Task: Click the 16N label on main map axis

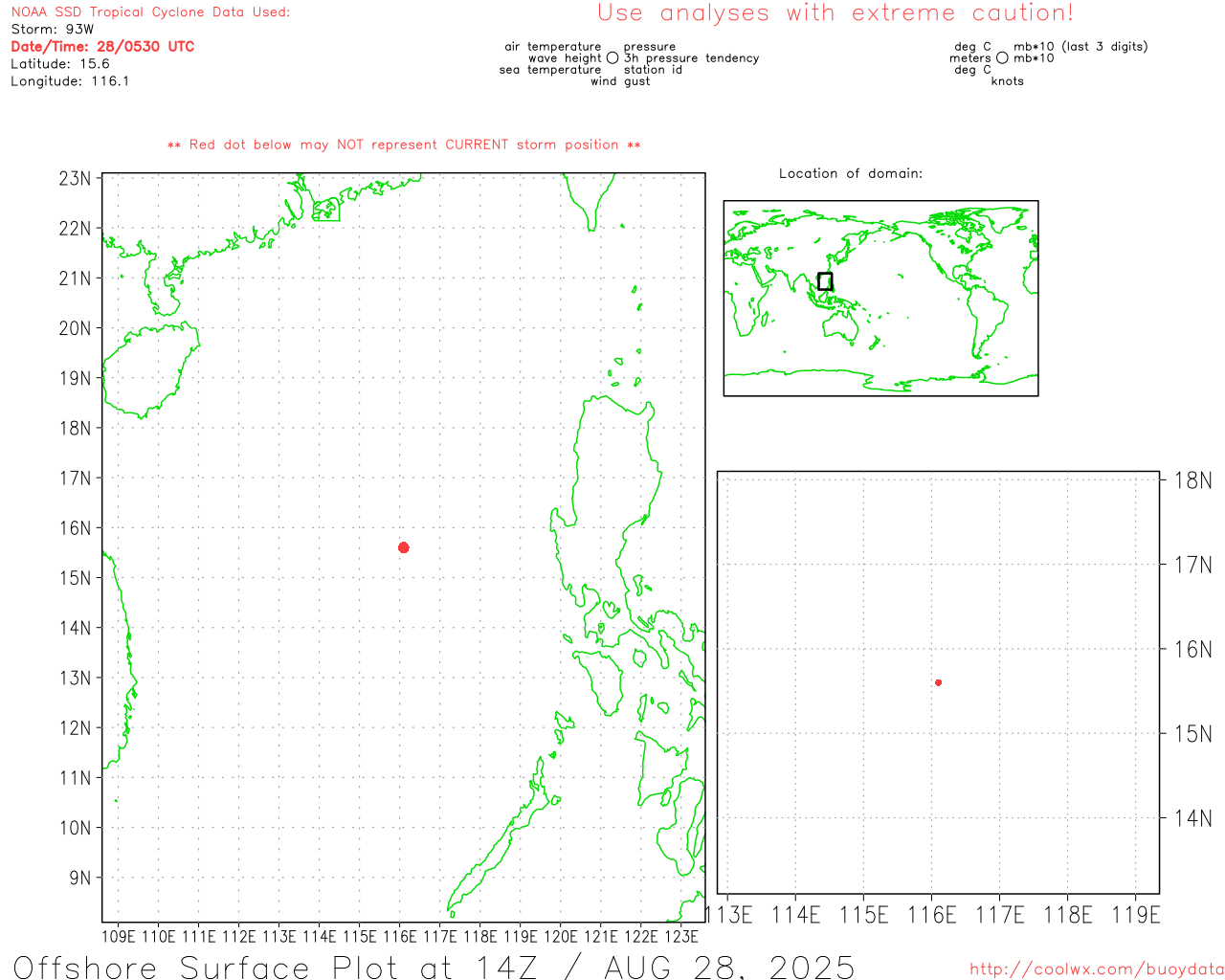Action: [76, 528]
